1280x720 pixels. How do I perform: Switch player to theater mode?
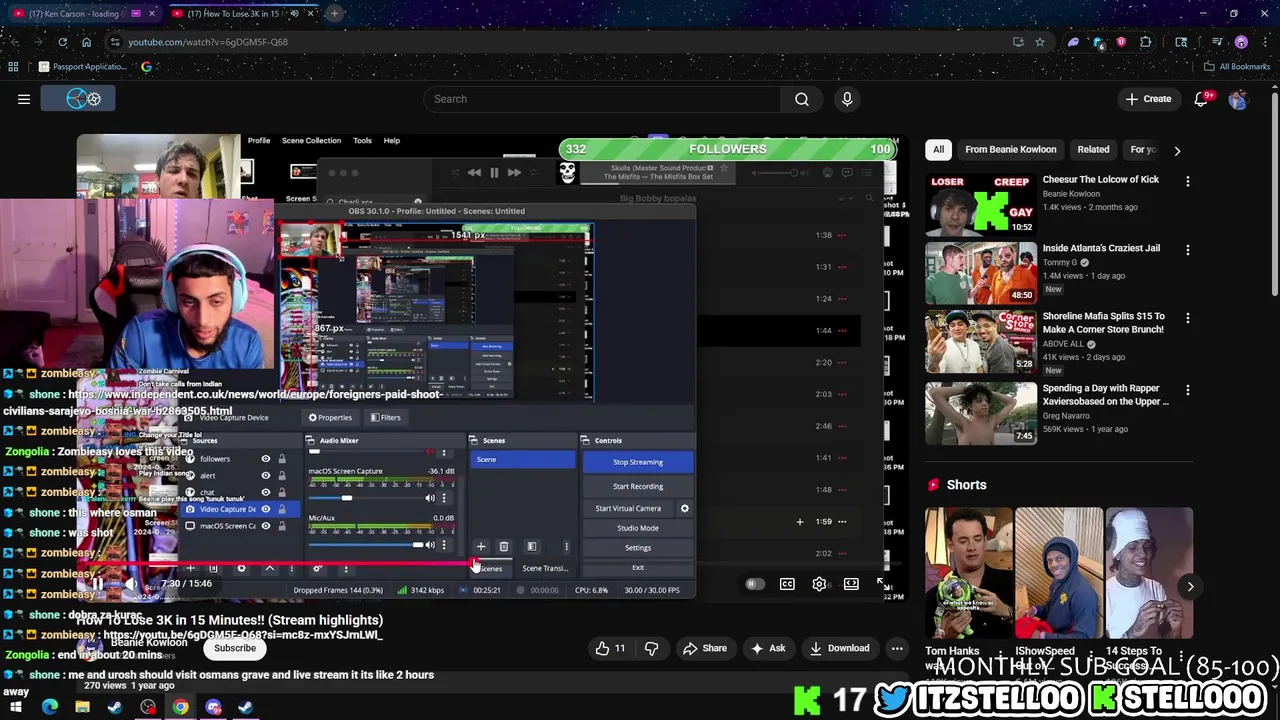[x=851, y=584]
